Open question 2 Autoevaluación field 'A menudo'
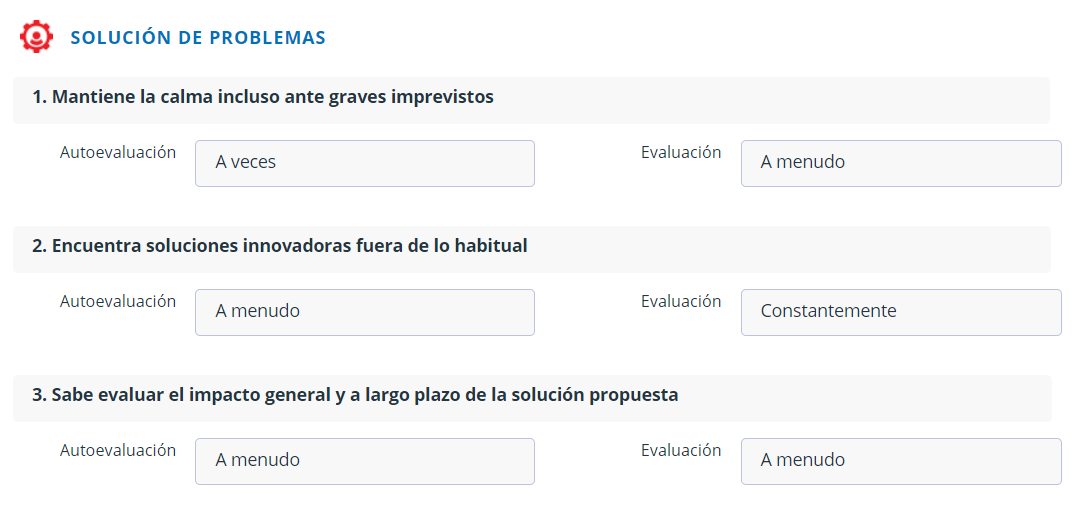The image size is (1080, 511). coord(364,312)
